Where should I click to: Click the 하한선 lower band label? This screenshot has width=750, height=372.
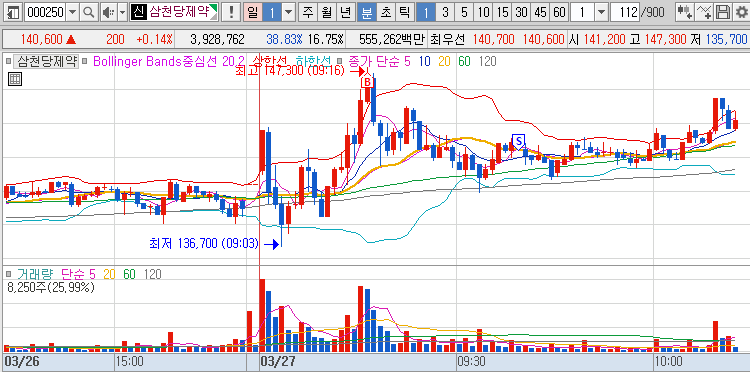click(x=314, y=61)
